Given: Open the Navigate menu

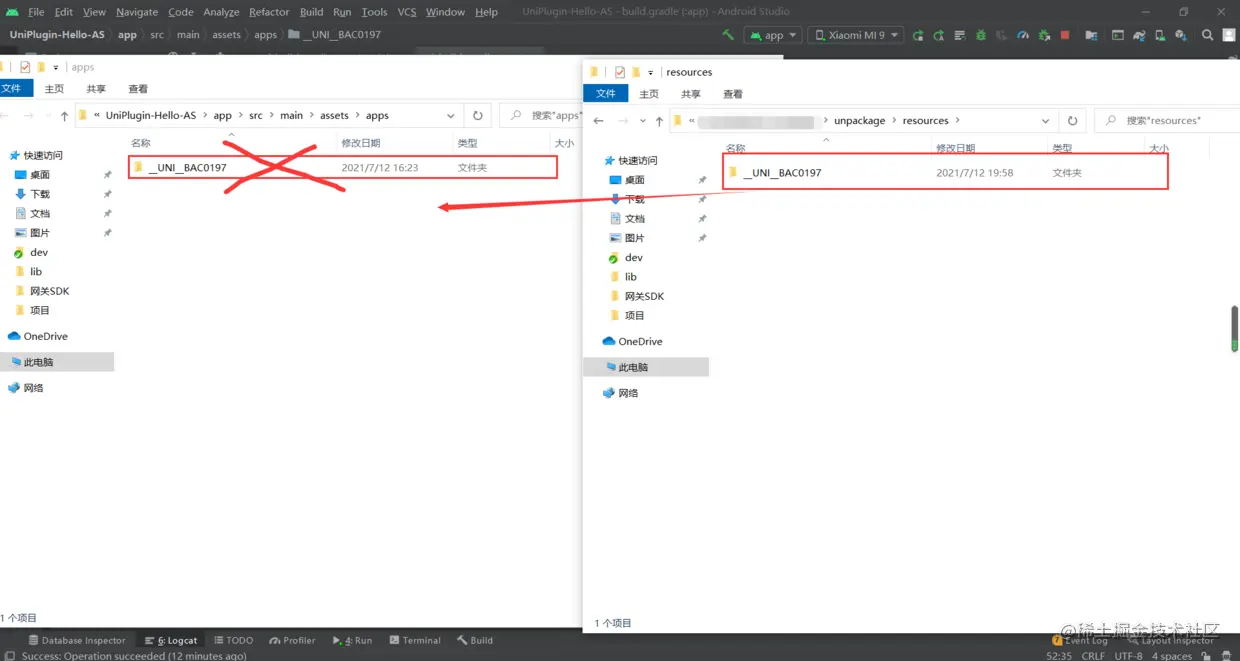Looking at the screenshot, I should pyautogui.click(x=137, y=12).
